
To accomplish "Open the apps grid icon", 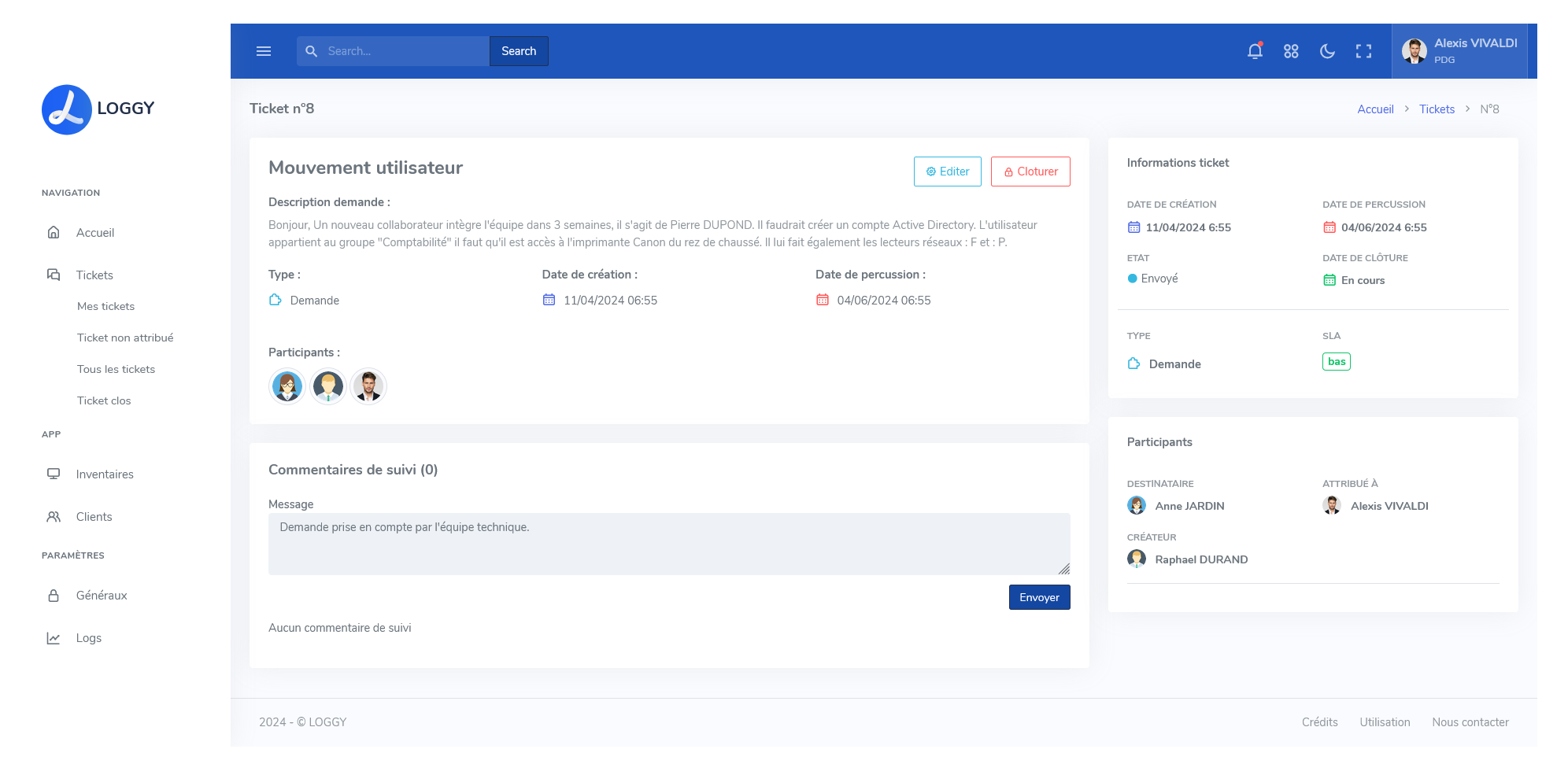I will pyautogui.click(x=1291, y=51).
